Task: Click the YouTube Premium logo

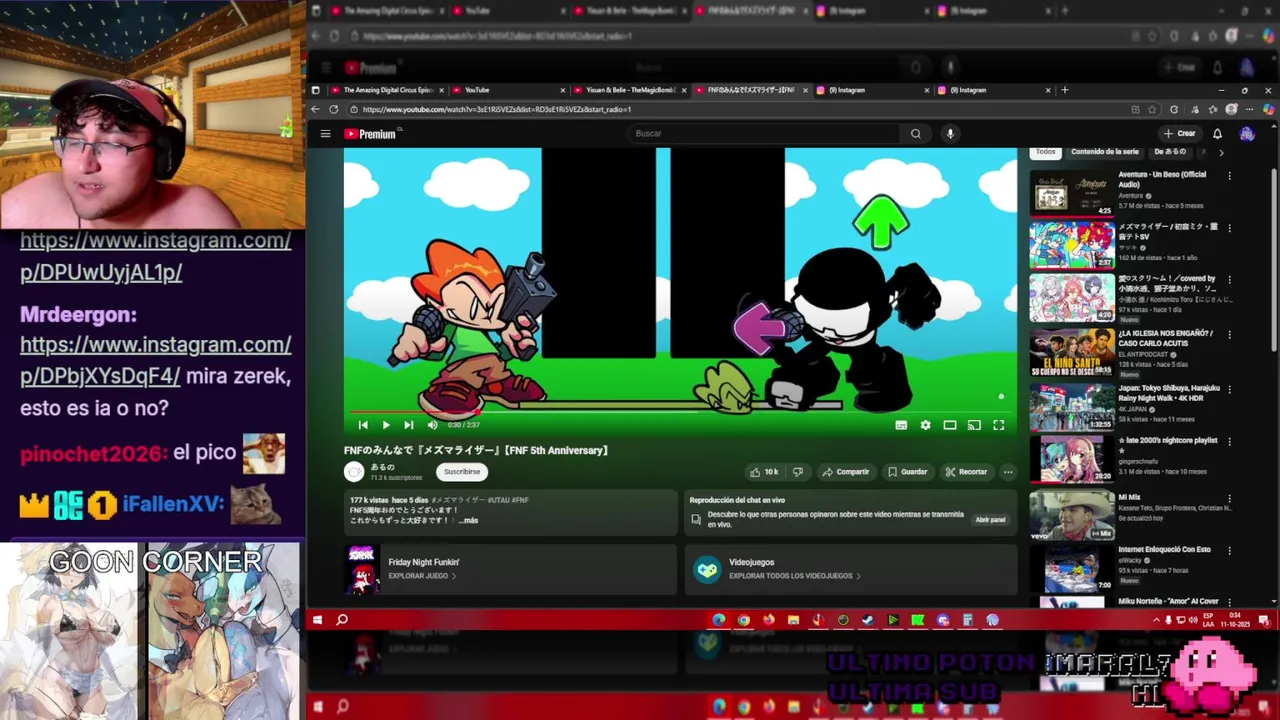Action: pos(370,133)
